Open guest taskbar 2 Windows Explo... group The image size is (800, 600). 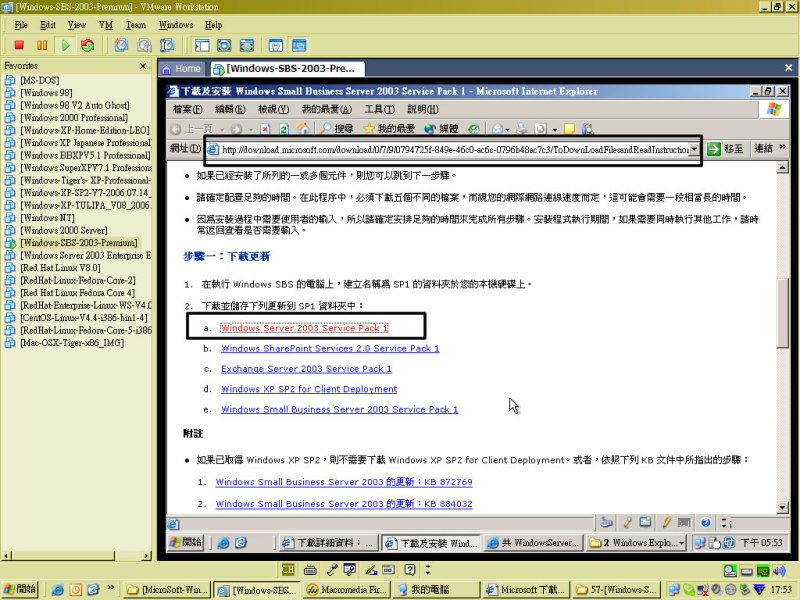tap(637, 543)
